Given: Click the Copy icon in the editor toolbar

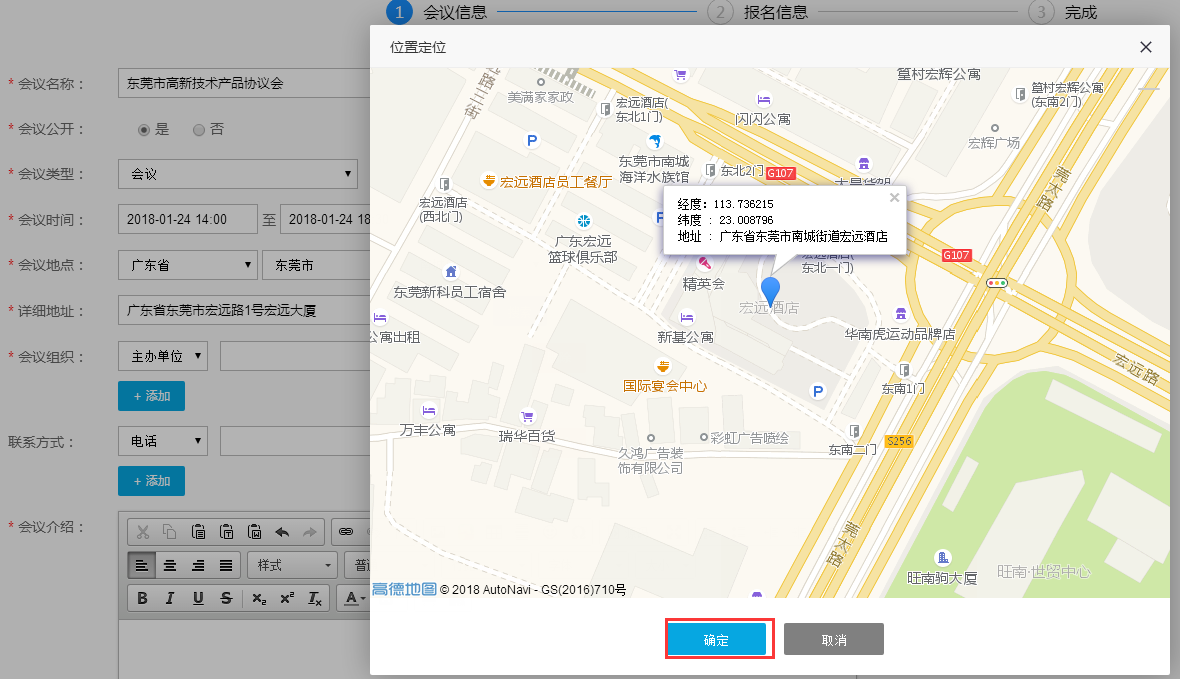Looking at the screenshot, I should (170, 532).
